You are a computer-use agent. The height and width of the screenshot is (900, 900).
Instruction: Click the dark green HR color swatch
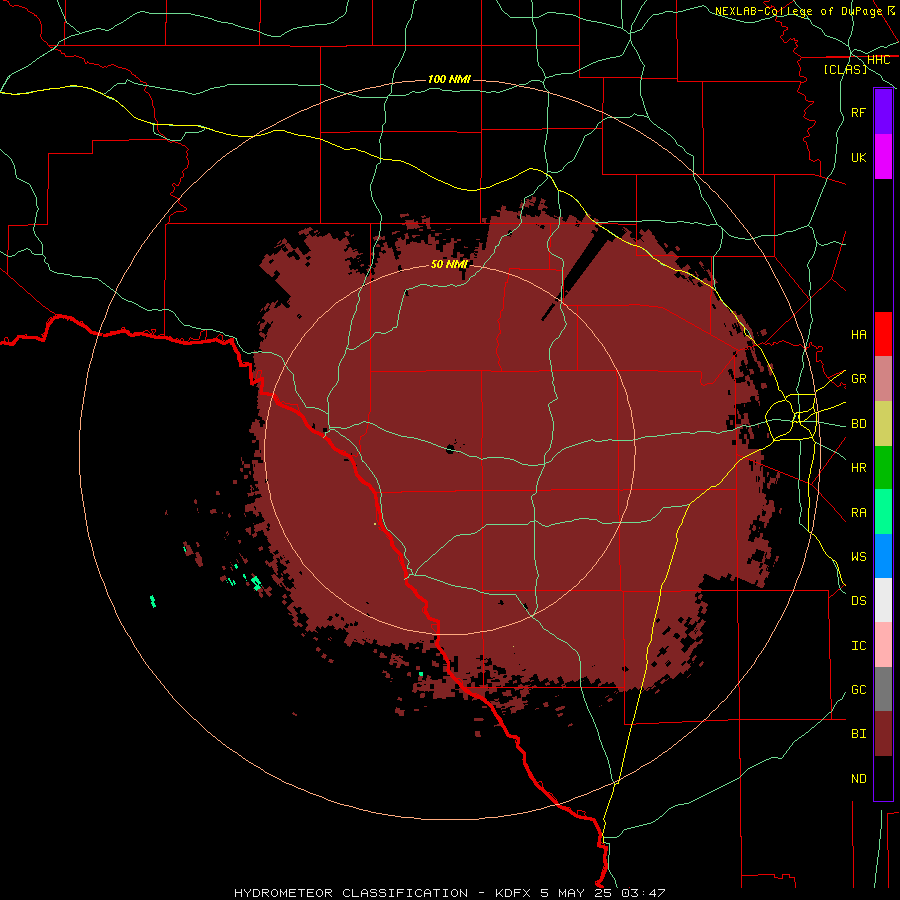pos(883,468)
